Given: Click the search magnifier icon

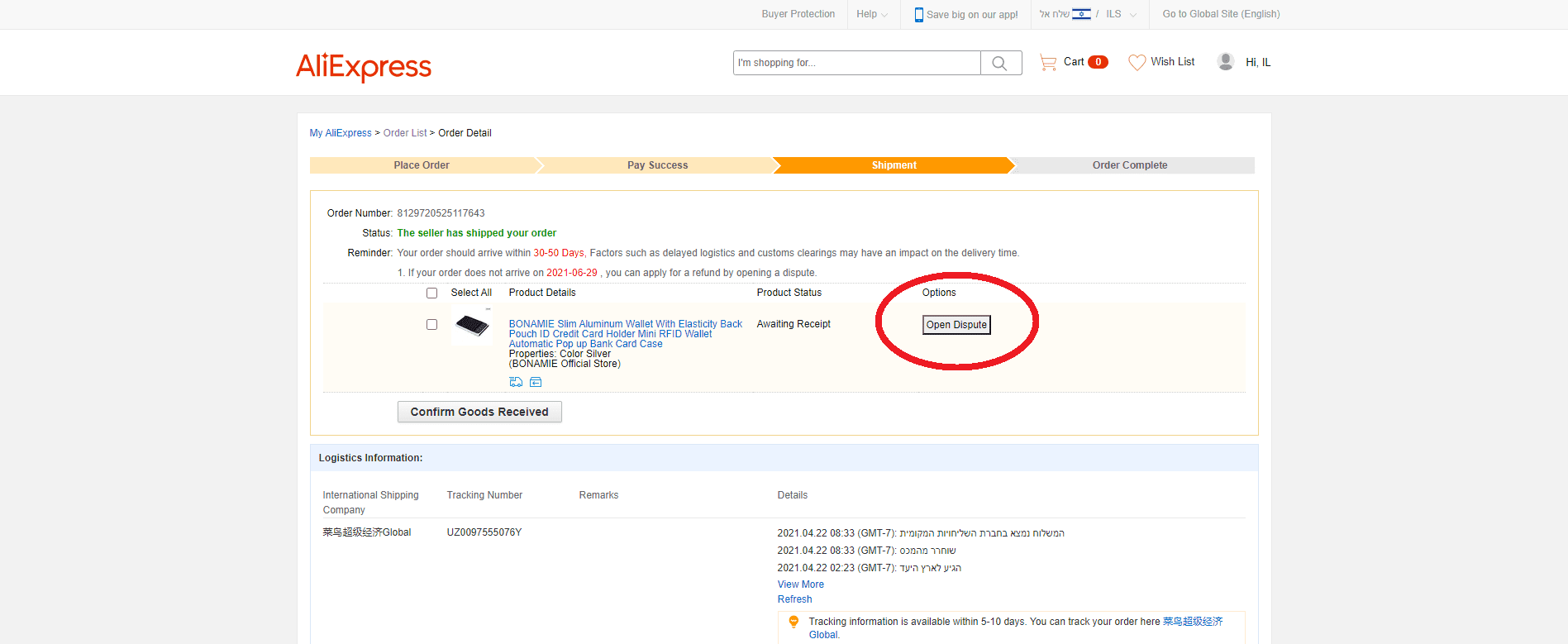Looking at the screenshot, I should 999,63.
